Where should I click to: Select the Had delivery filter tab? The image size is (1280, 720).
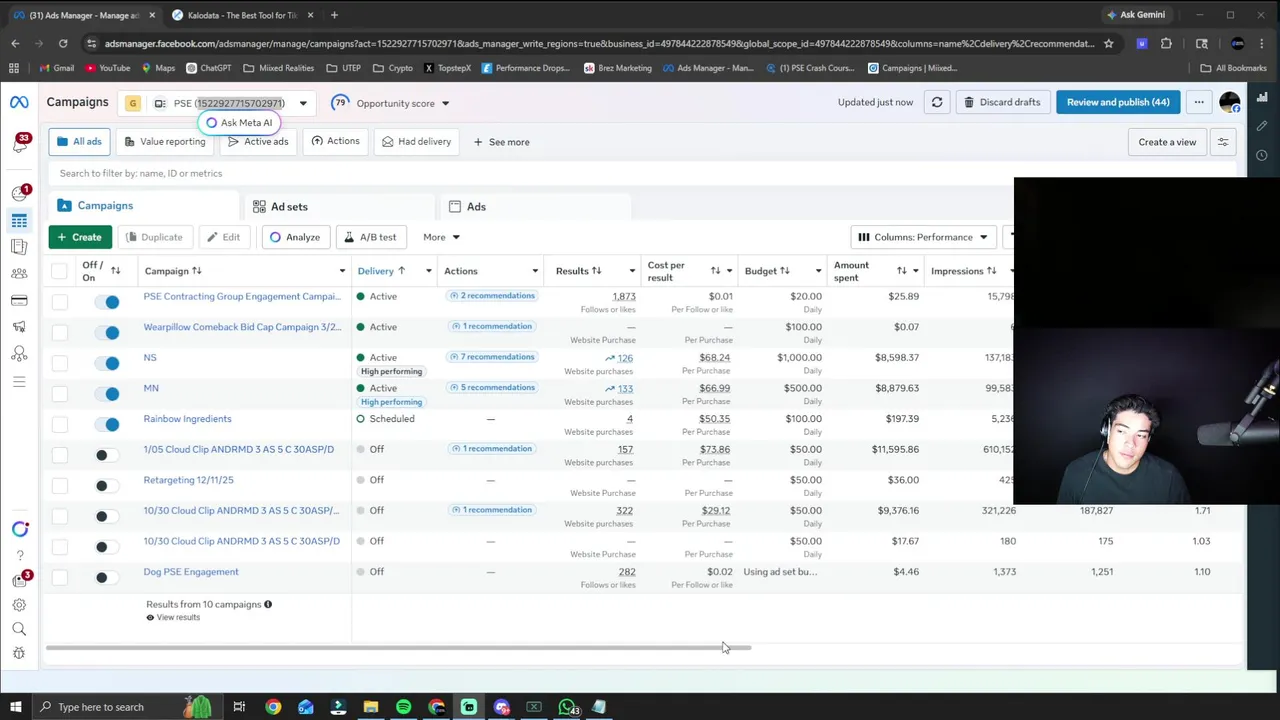click(416, 142)
